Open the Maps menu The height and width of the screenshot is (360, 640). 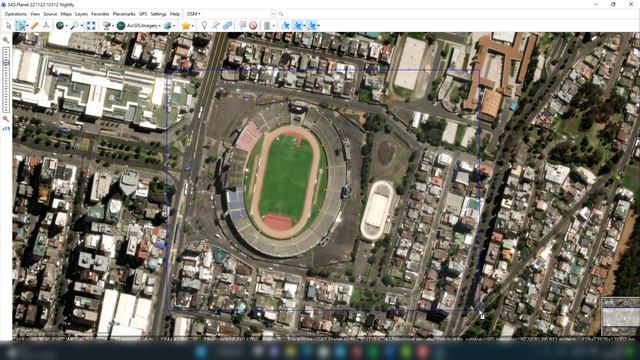[66, 14]
